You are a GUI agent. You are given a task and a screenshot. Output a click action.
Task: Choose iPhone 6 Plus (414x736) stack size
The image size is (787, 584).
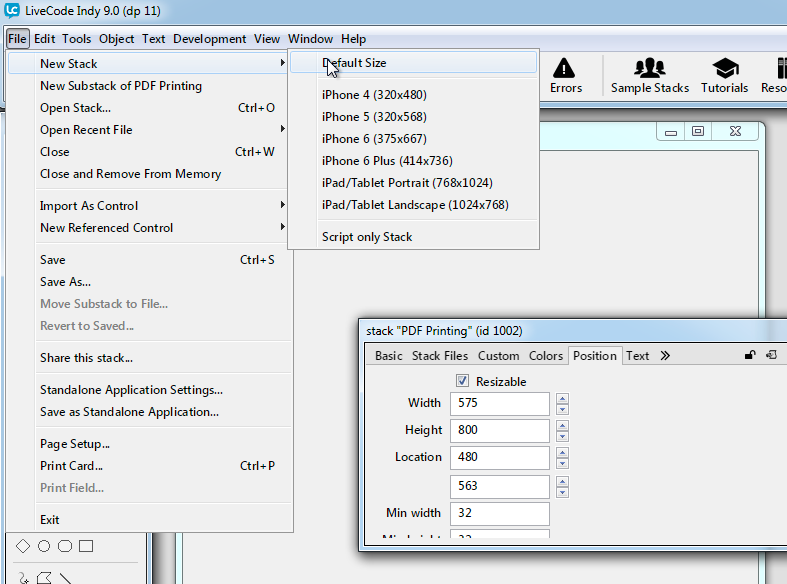pyautogui.click(x=414, y=161)
